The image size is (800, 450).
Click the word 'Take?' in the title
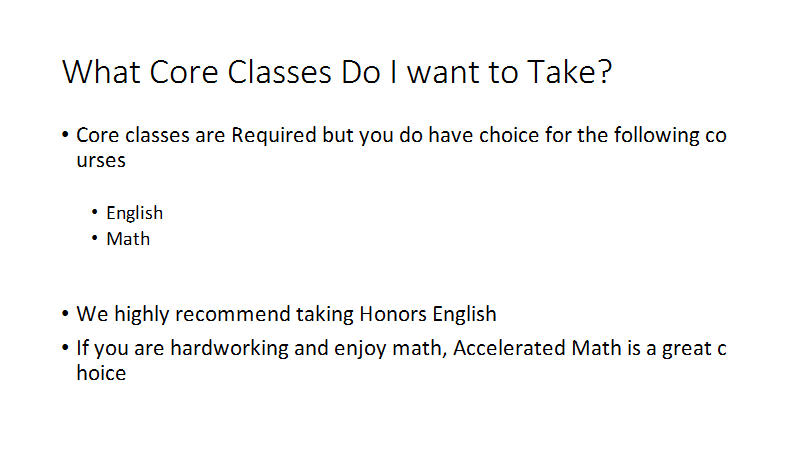point(569,72)
